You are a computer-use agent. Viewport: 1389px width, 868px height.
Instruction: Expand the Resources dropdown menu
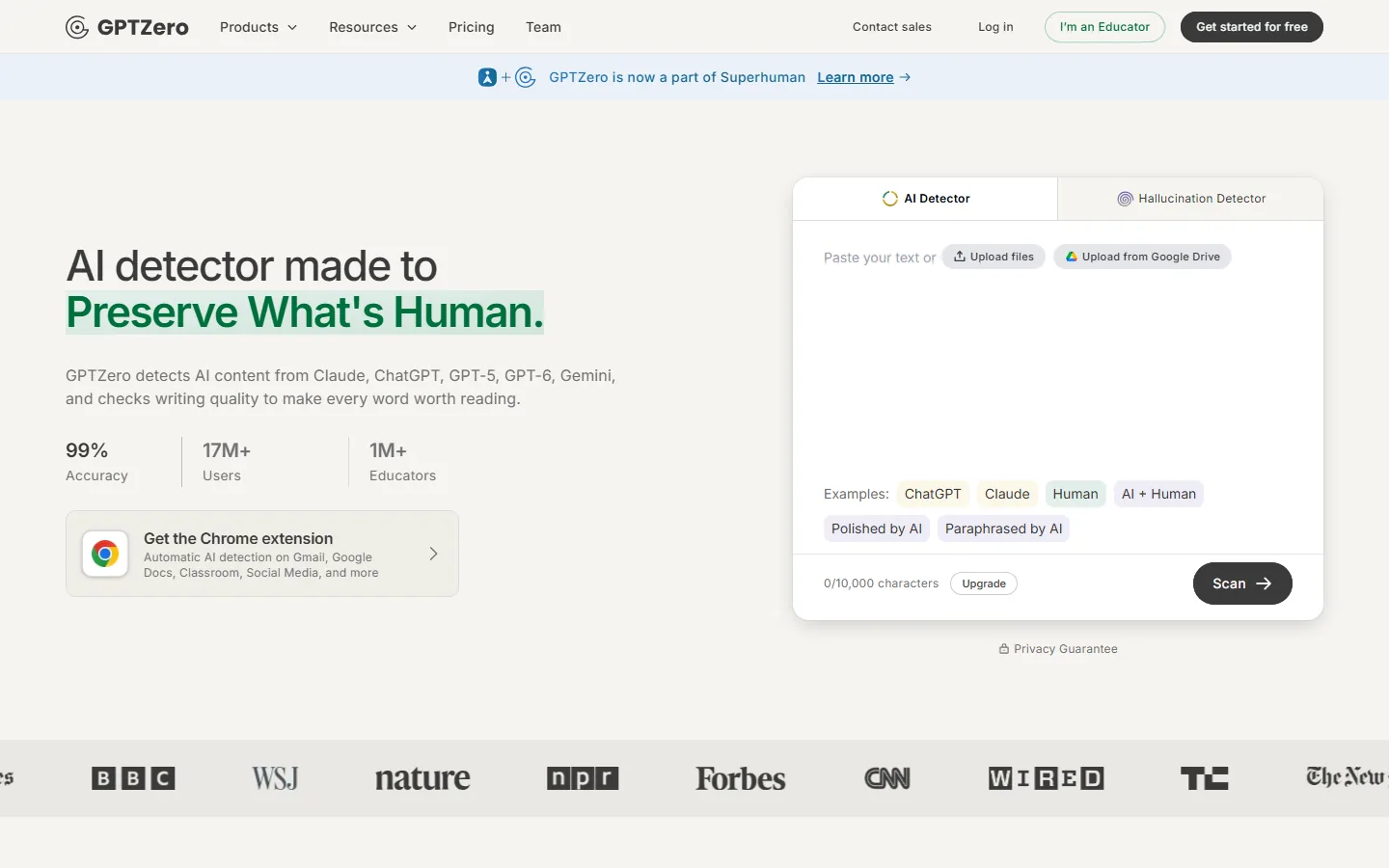click(x=373, y=27)
